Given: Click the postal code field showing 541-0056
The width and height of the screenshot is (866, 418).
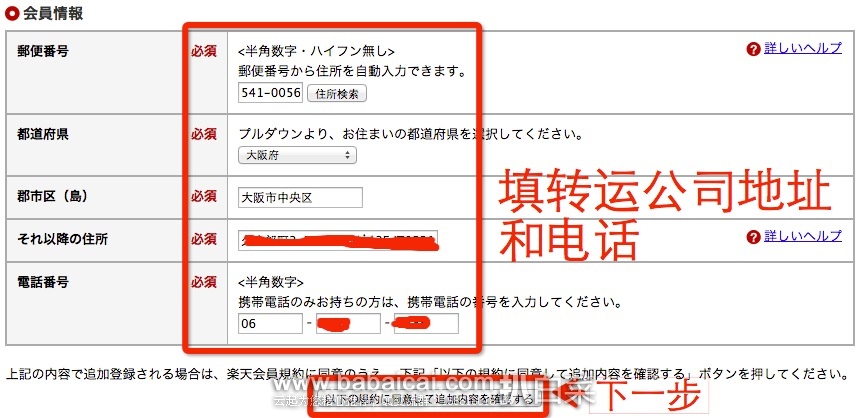Looking at the screenshot, I should pos(271,92).
